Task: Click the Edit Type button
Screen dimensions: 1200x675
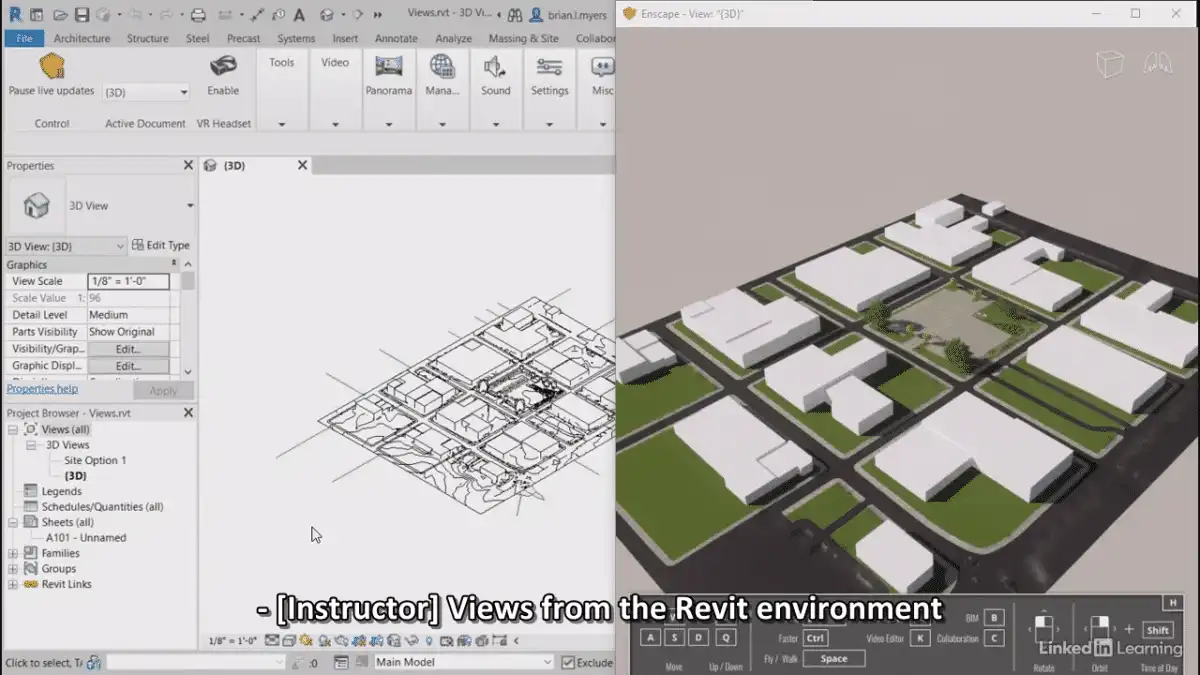Action: tap(160, 245)
